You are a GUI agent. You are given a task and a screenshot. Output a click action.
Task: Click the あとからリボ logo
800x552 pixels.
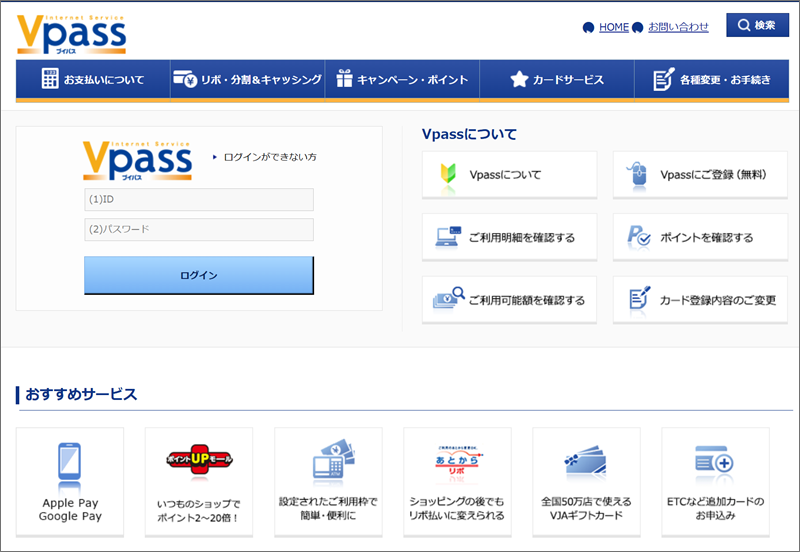(x=457, y=460)
